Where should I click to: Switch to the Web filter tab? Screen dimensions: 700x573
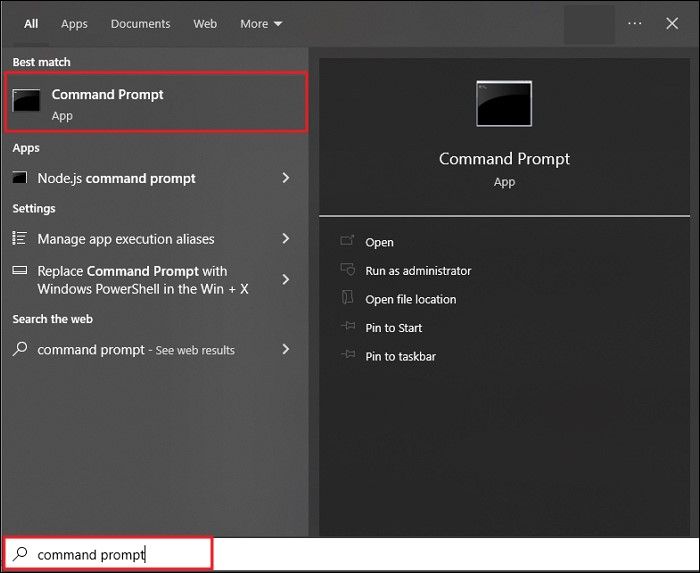pyautogui.click(x=205, y=24)
